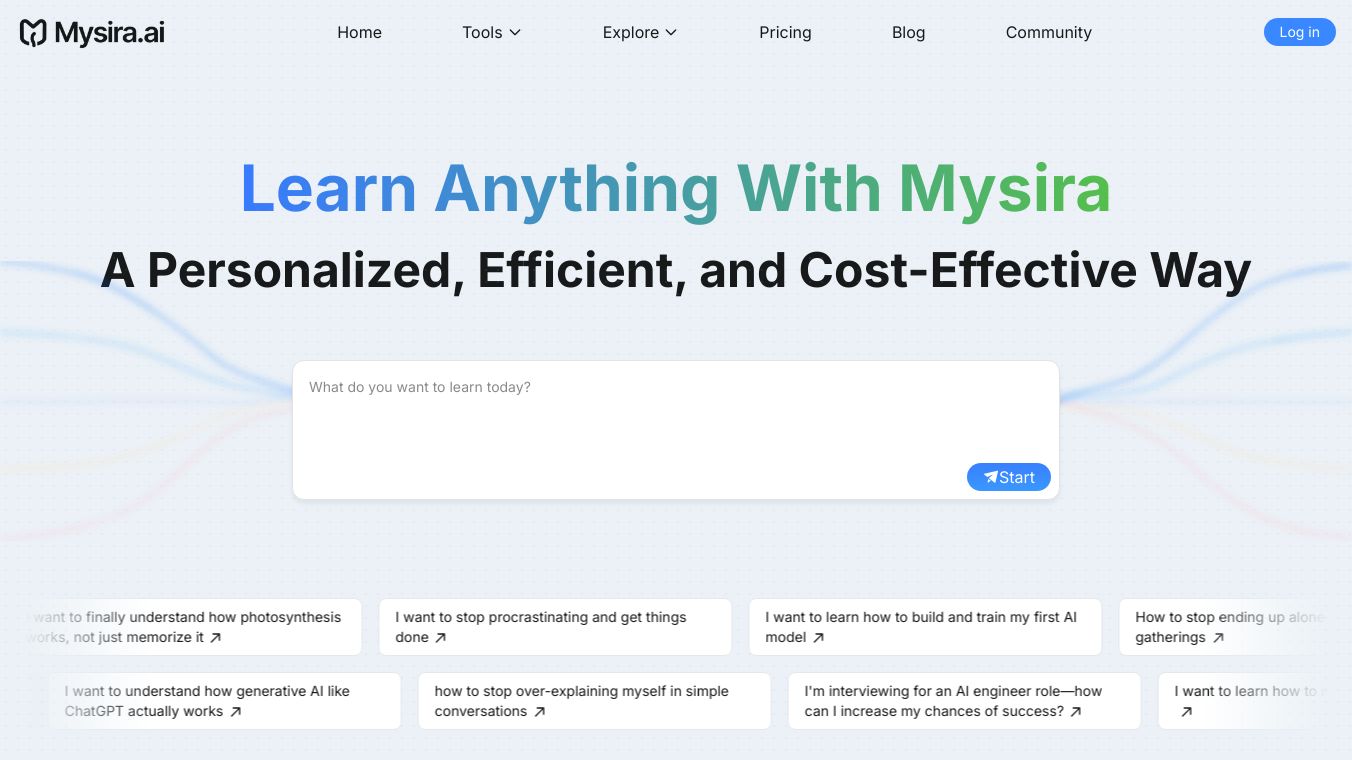Click the arrow icon on the photosynthesis suggestion

[x=215, y=637]
